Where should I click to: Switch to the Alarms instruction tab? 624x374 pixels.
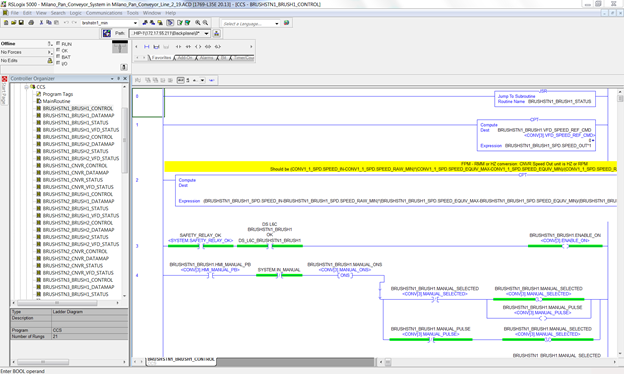click(206, 58)
